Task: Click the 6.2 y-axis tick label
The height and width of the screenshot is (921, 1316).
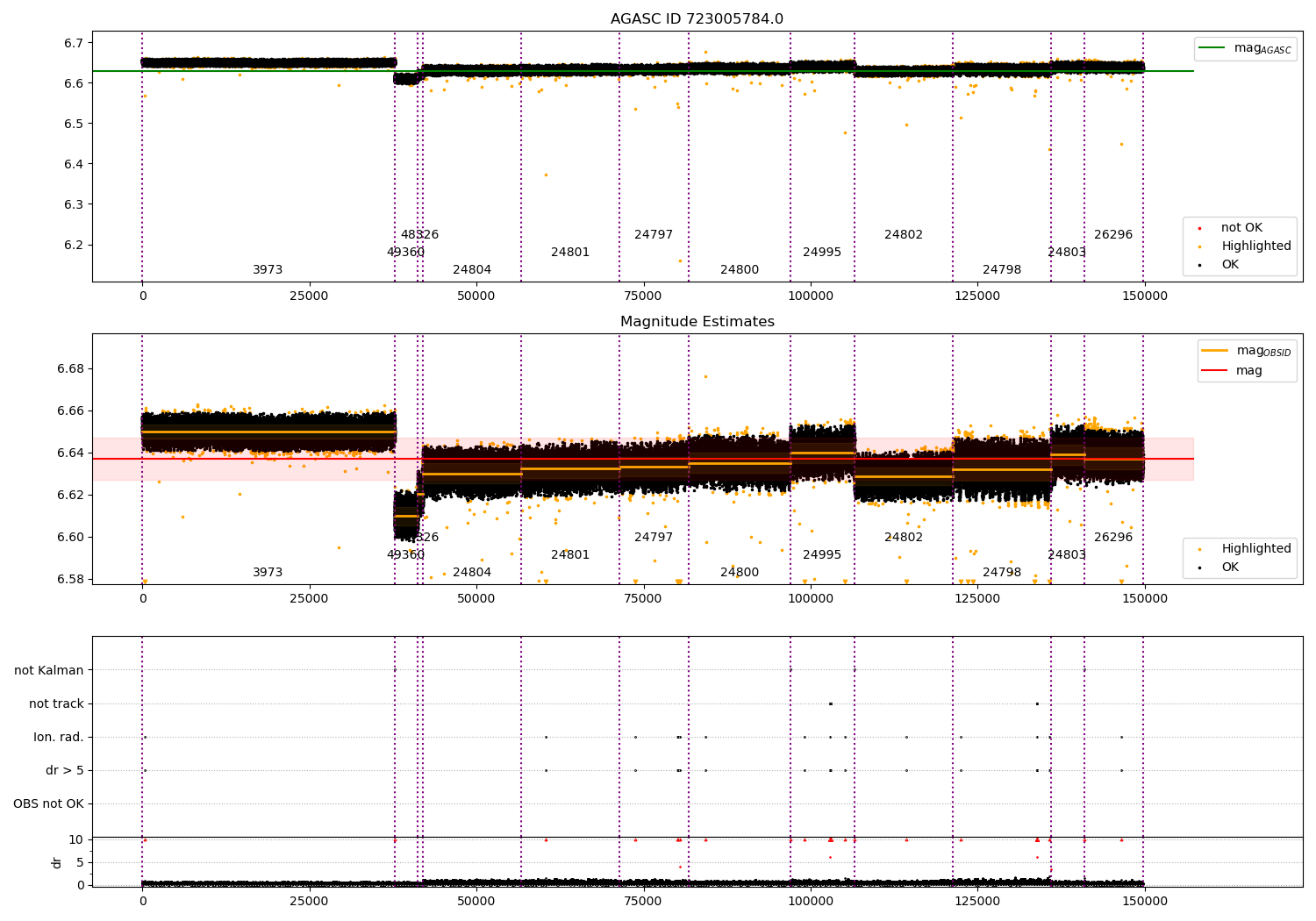Action: [x=74, y=245]
